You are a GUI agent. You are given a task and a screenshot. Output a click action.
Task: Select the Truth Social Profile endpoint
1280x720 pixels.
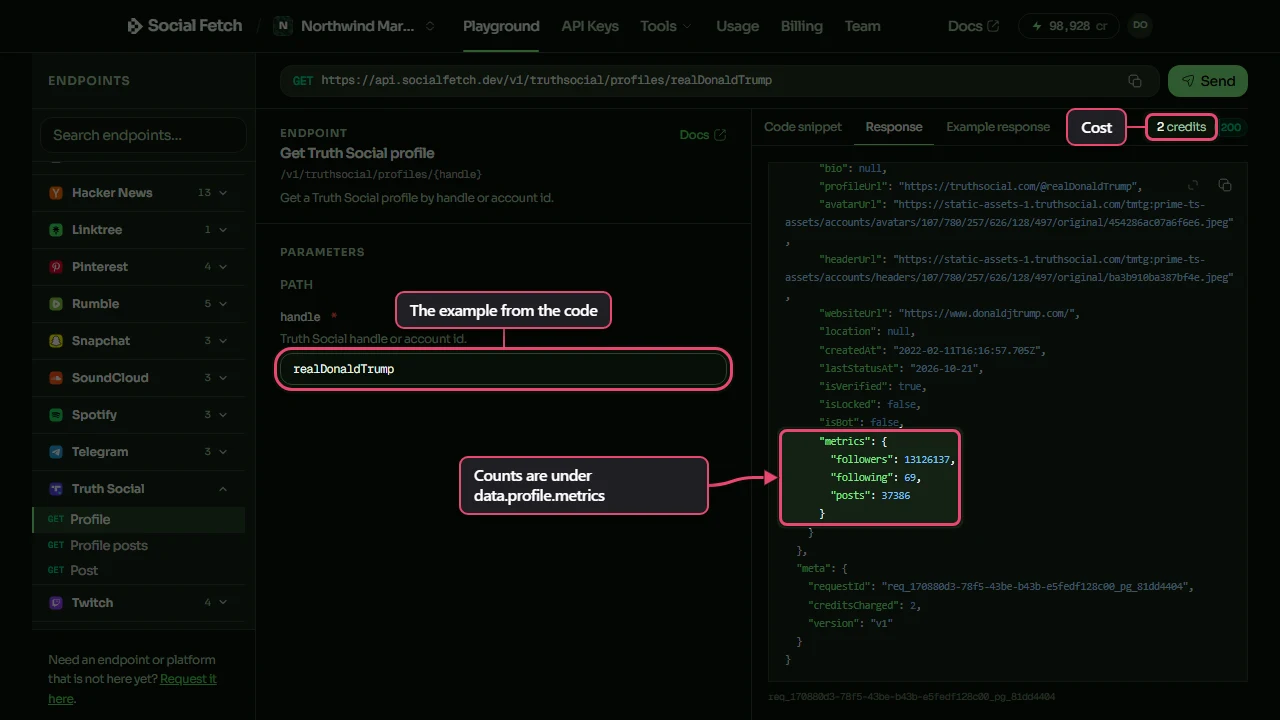pos(139,520)
